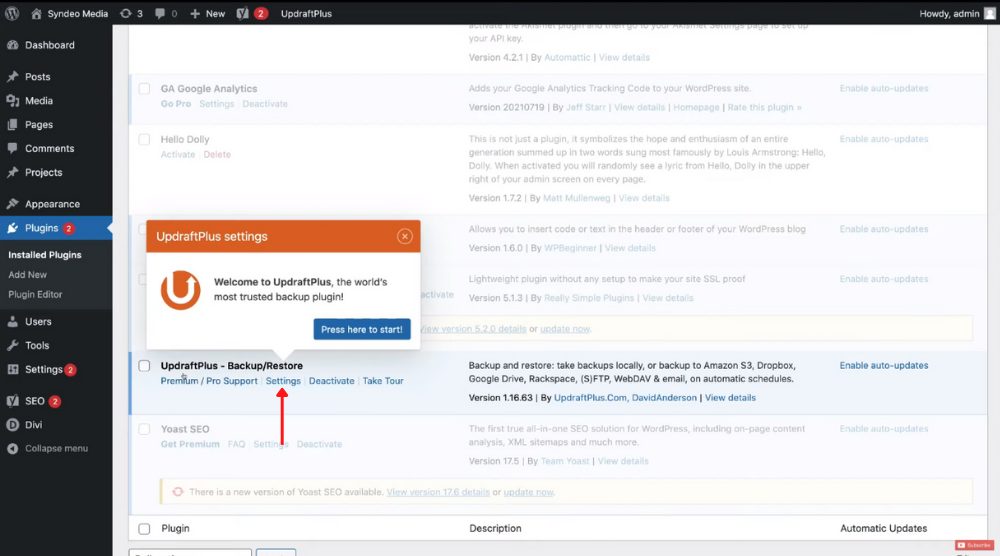
Task: View Yoast version 17.6 details
Action: pos(438,492)
